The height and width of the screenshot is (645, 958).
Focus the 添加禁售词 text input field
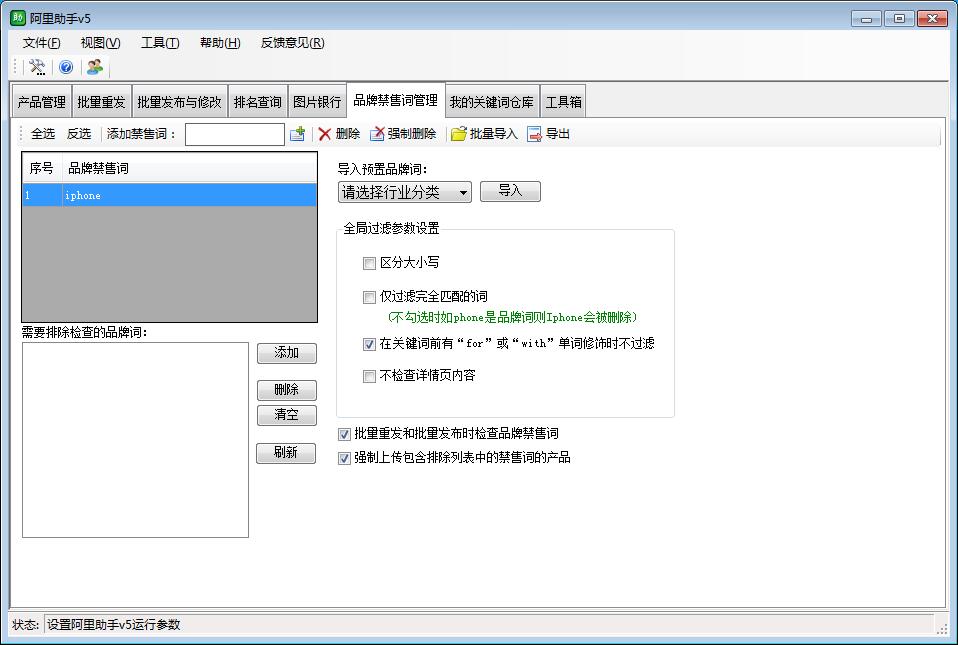(x=235, y=134)
